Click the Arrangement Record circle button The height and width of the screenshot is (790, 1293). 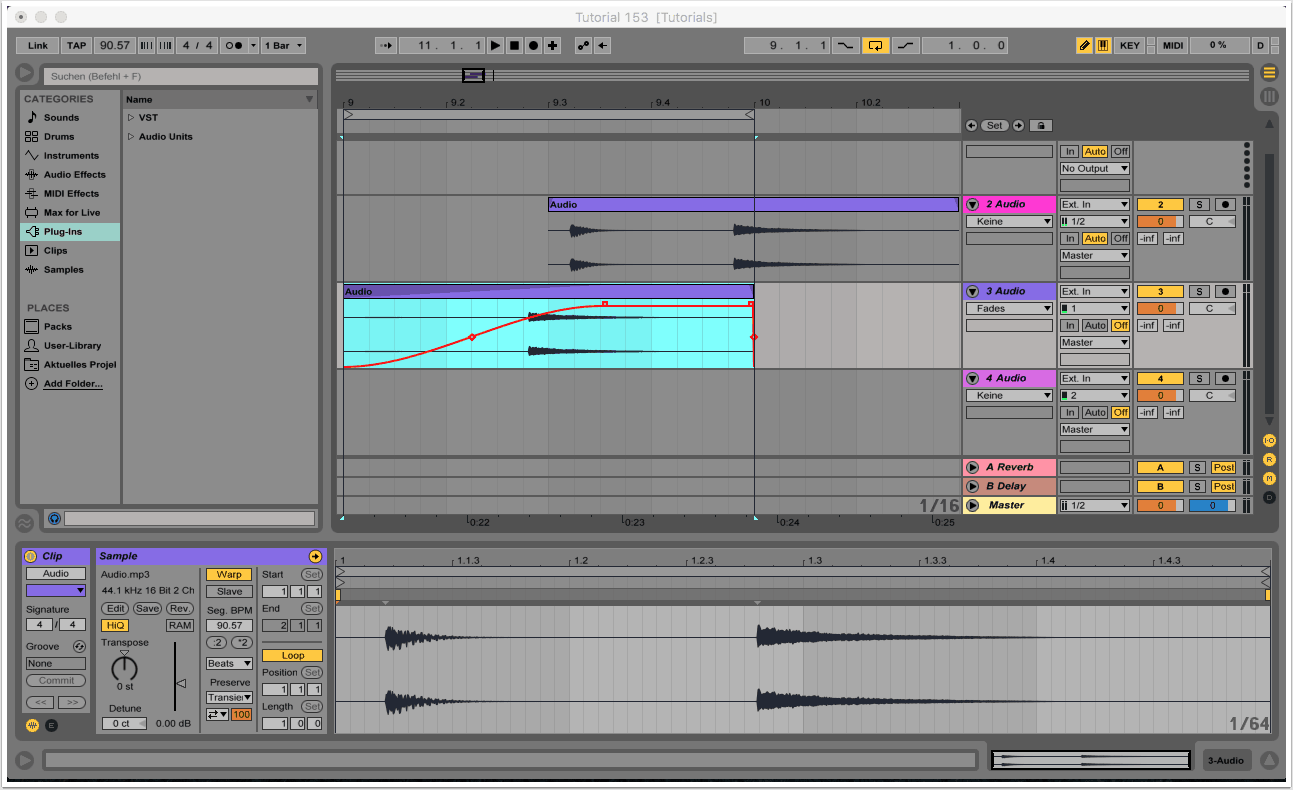click(533, 46)
